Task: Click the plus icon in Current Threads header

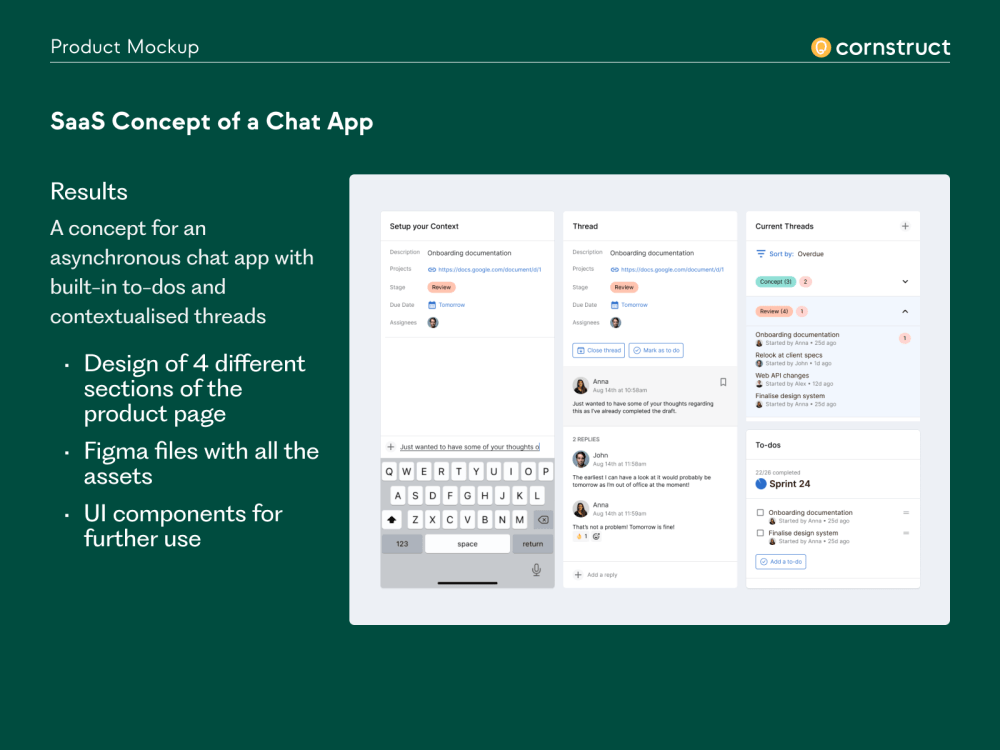Action: coord(904,226)
